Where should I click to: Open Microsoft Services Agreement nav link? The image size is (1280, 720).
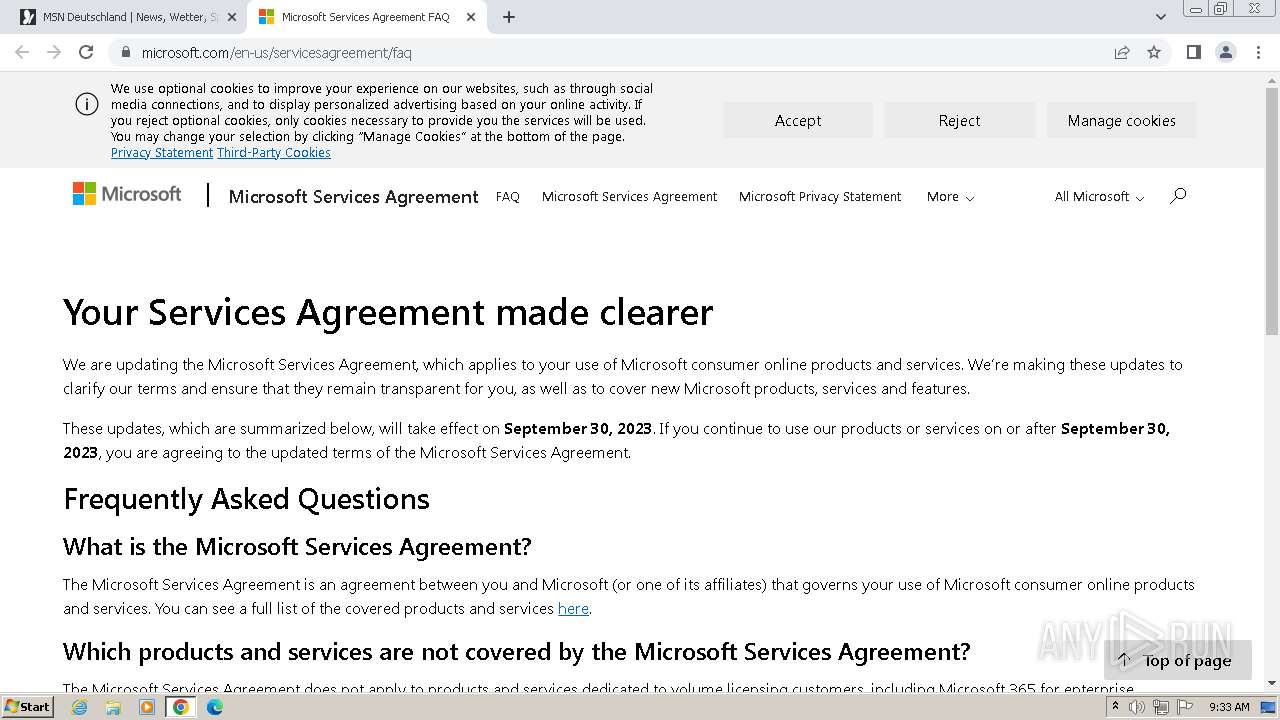tap(630, 197)
